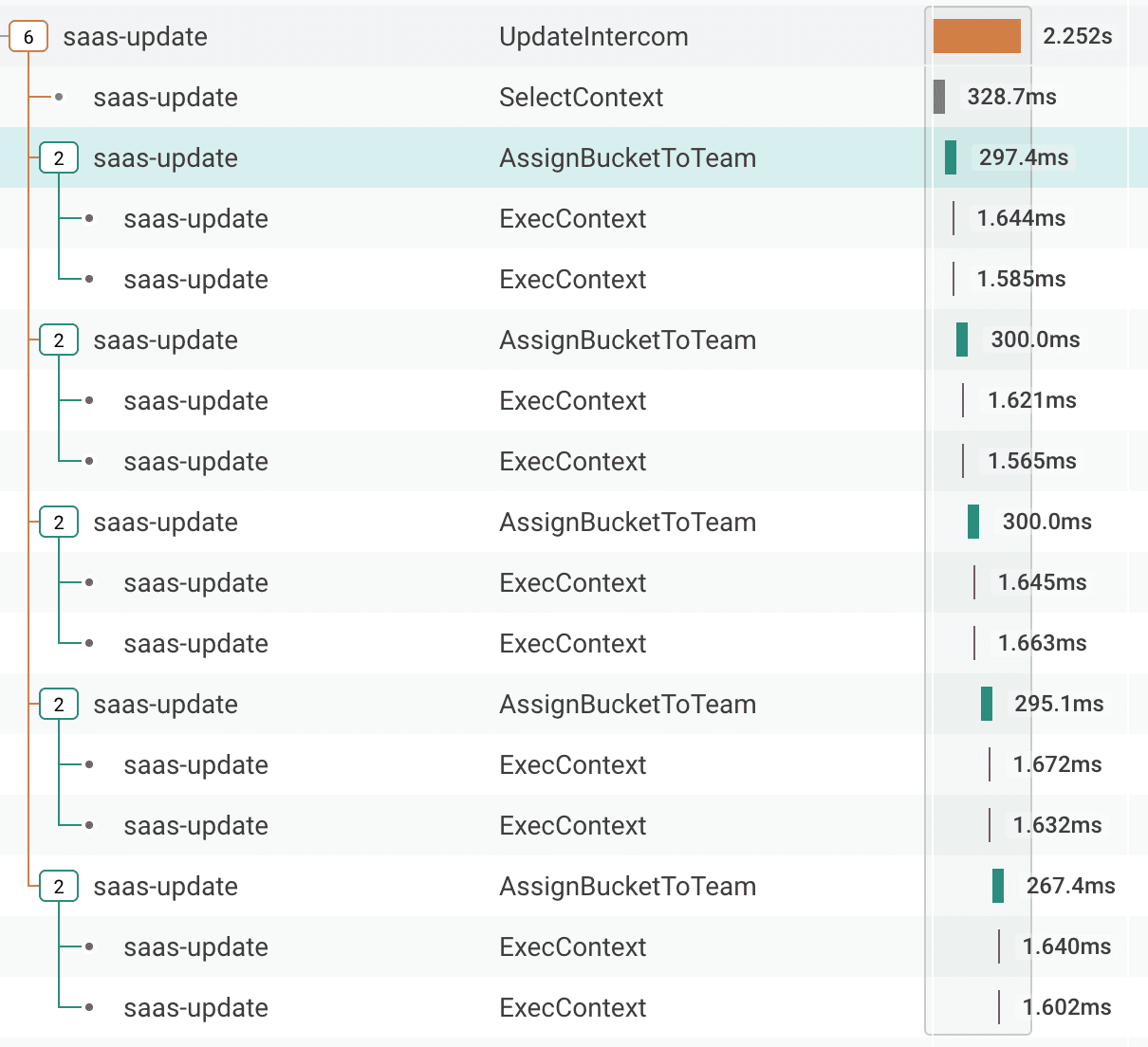Image resolution: width=1148 pixels, height=1047 pixels.
Task: Click the orange duration bar for UpdateIntercom
Action: tap(977, 36)
